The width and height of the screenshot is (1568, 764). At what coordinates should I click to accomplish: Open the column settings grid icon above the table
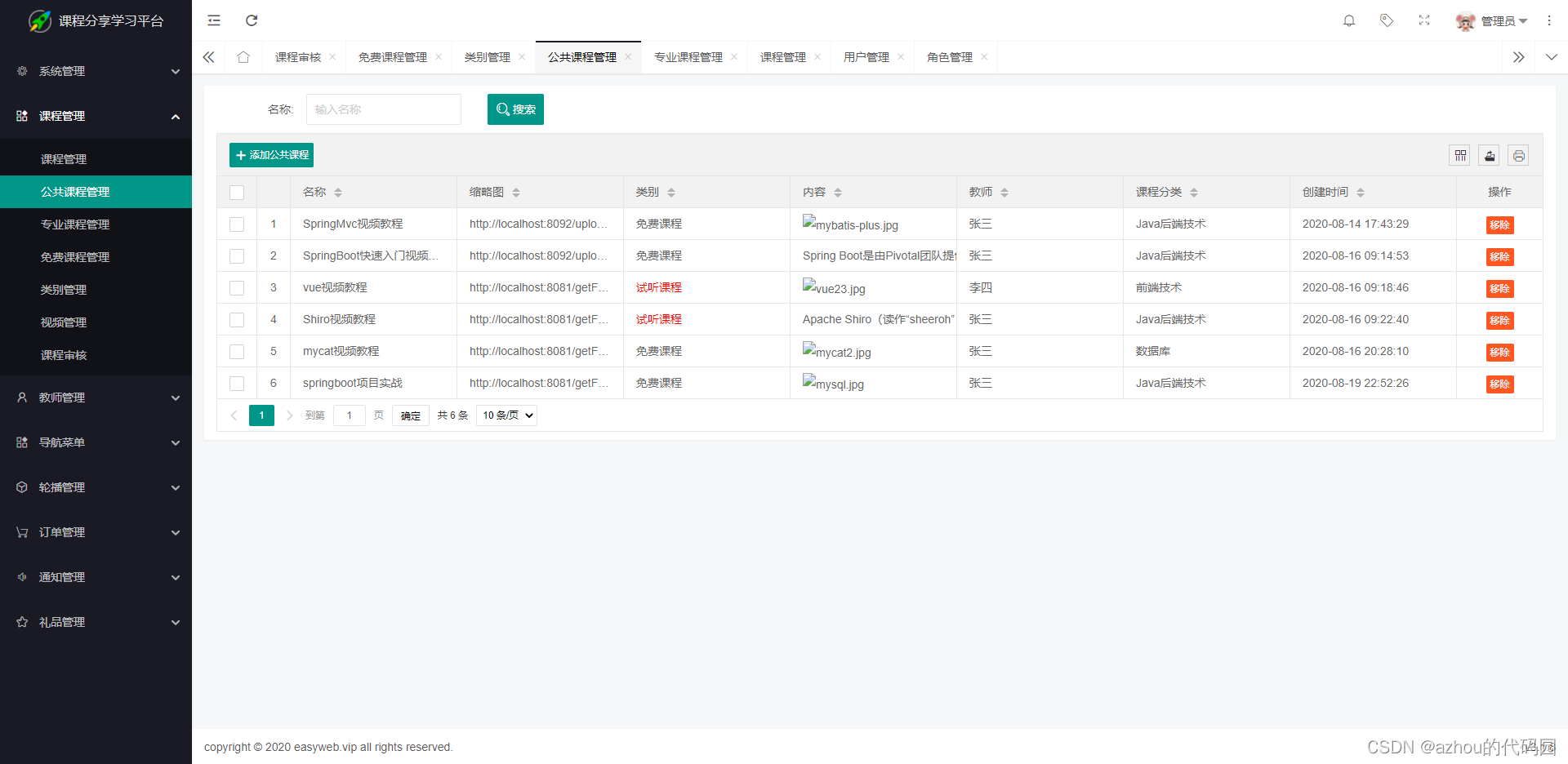pos(1459,155)
